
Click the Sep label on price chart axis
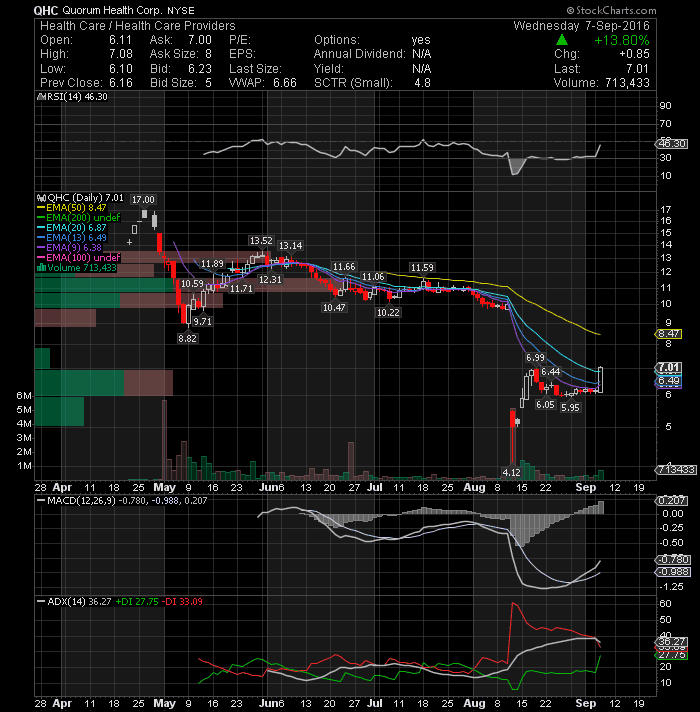coord(586,487)
